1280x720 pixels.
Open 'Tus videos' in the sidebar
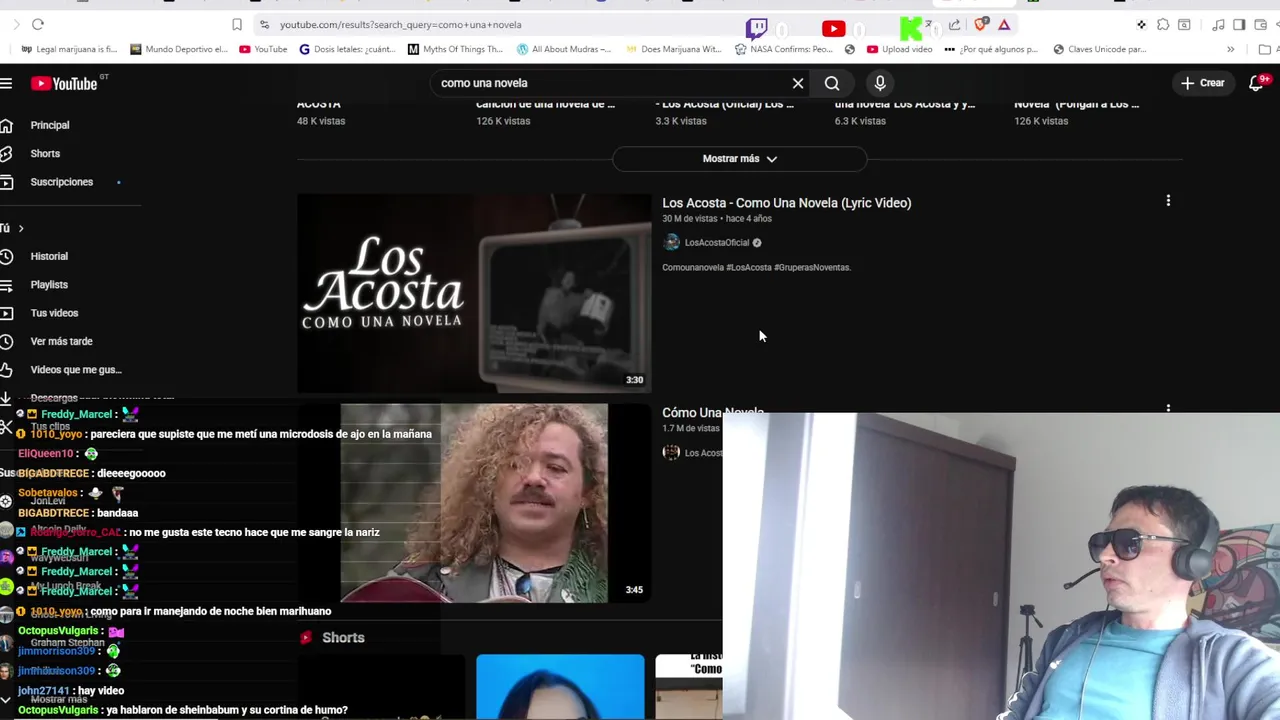tap(54, 313)
